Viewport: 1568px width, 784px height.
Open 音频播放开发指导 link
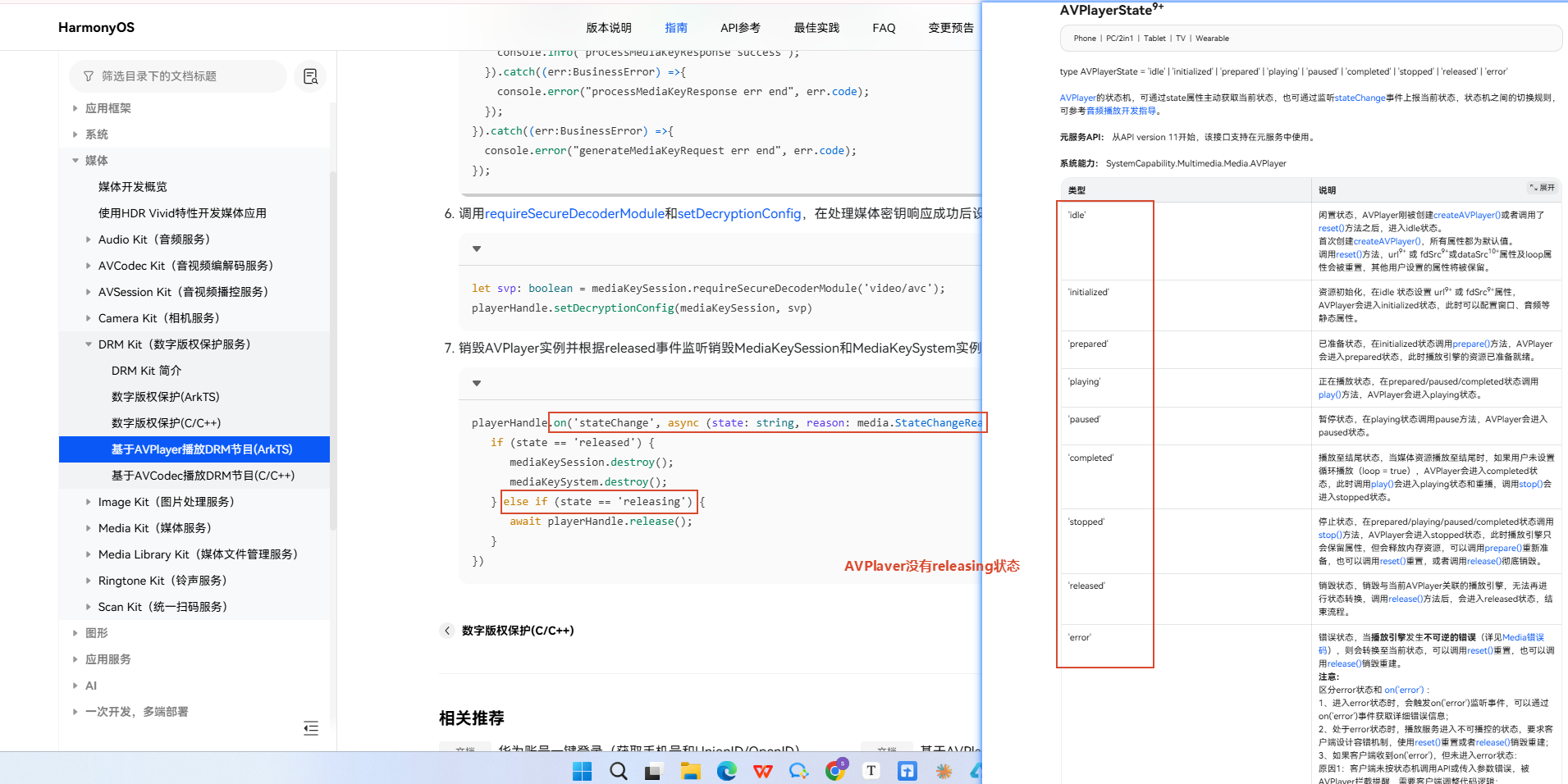tap(1121, 111)
